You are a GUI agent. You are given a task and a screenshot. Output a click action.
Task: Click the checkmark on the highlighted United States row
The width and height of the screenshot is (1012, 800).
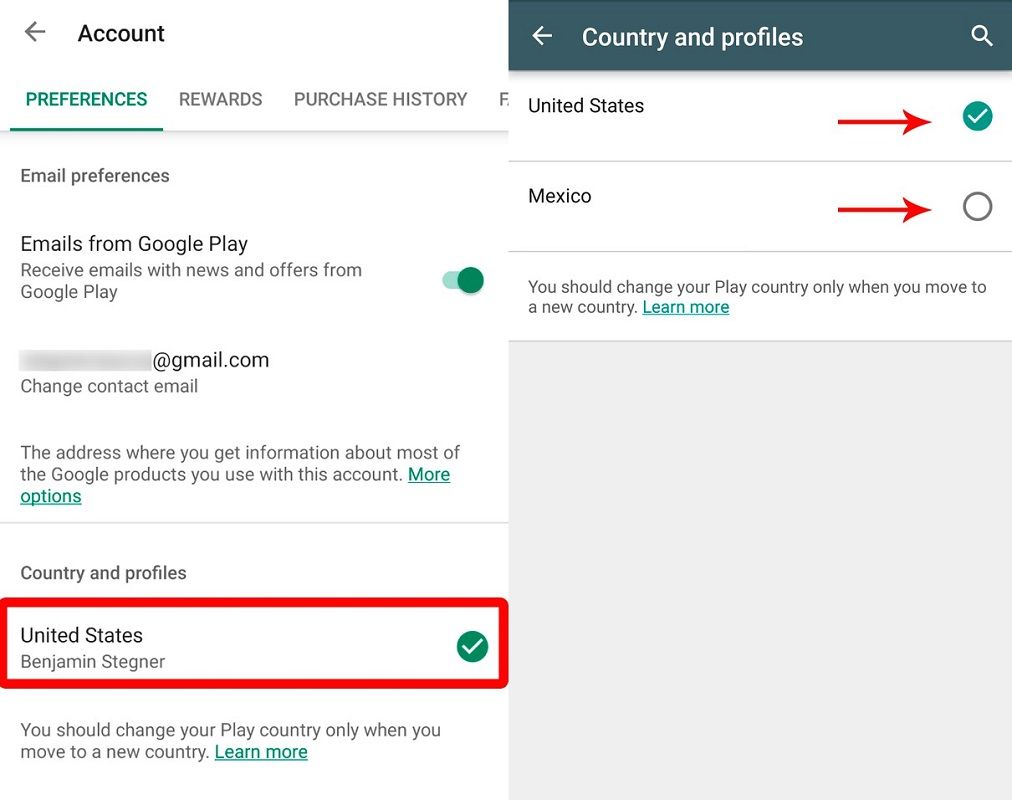pyautogui.click(x=471, y=647)
